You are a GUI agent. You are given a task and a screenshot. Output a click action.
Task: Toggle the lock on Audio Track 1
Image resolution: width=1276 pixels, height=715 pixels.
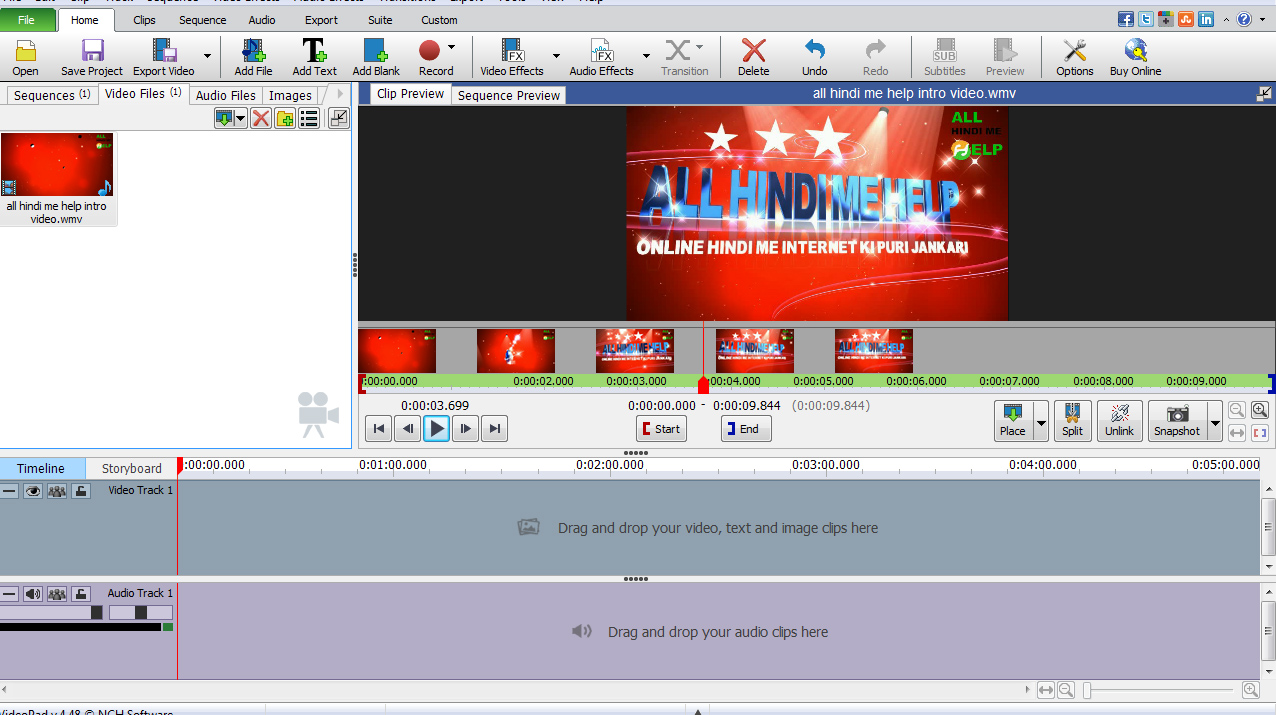click(x=80, y=594)
